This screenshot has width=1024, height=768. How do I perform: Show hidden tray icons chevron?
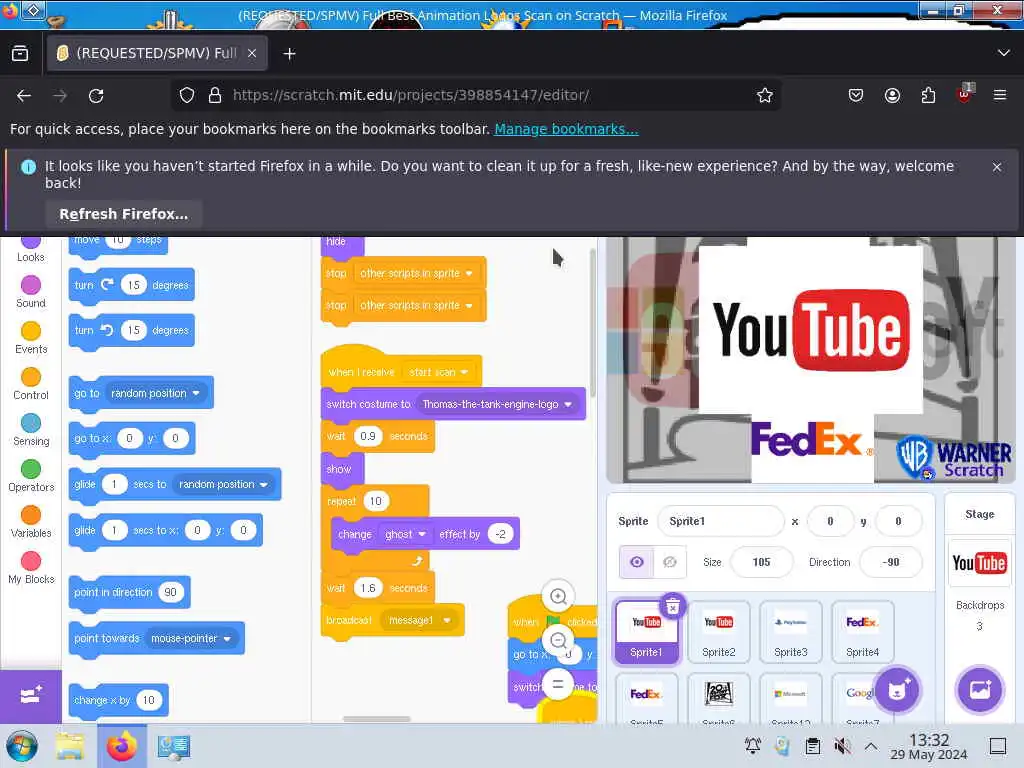point(871,746)
